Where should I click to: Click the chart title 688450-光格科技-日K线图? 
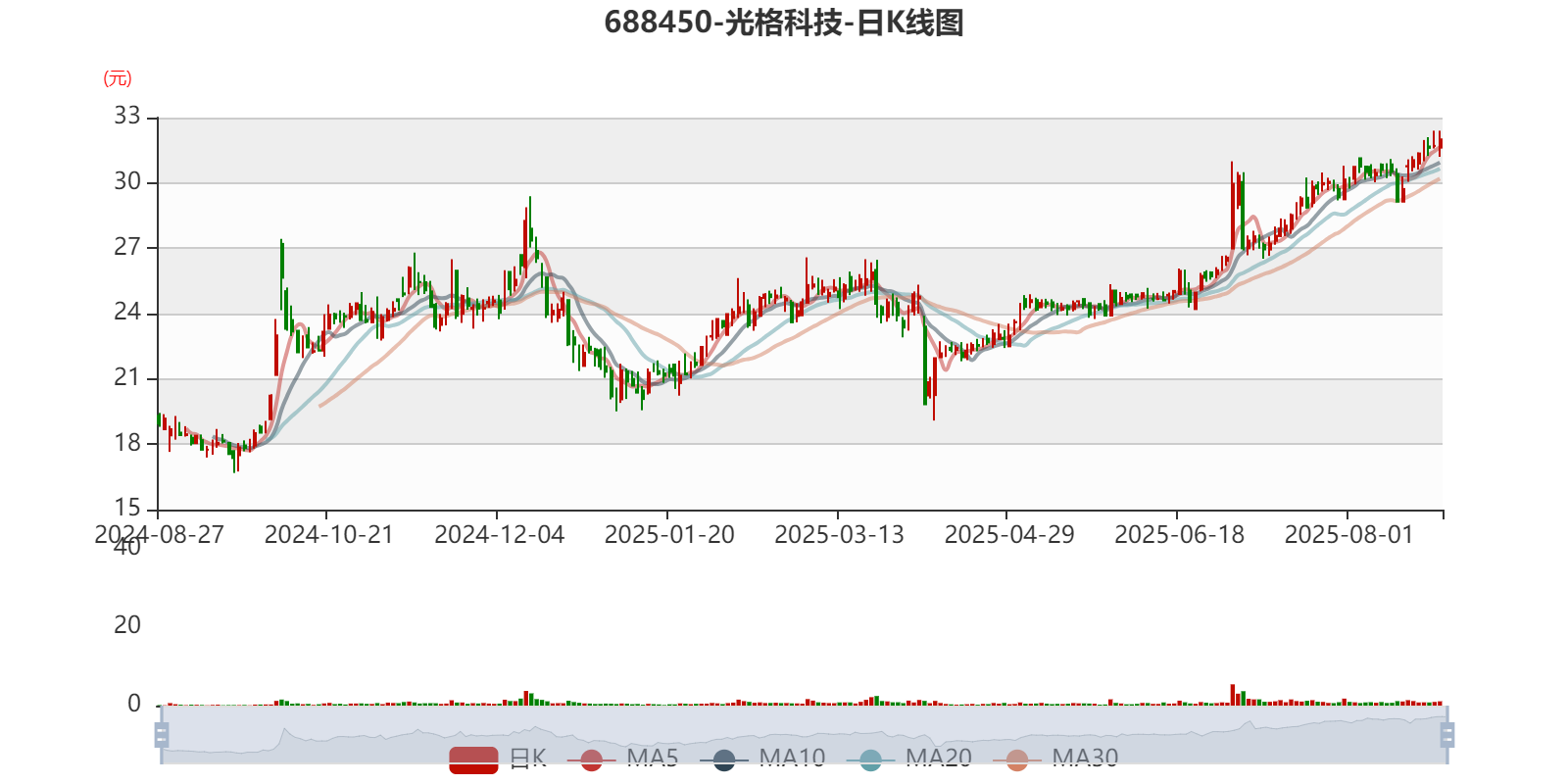tap(784, 23)
